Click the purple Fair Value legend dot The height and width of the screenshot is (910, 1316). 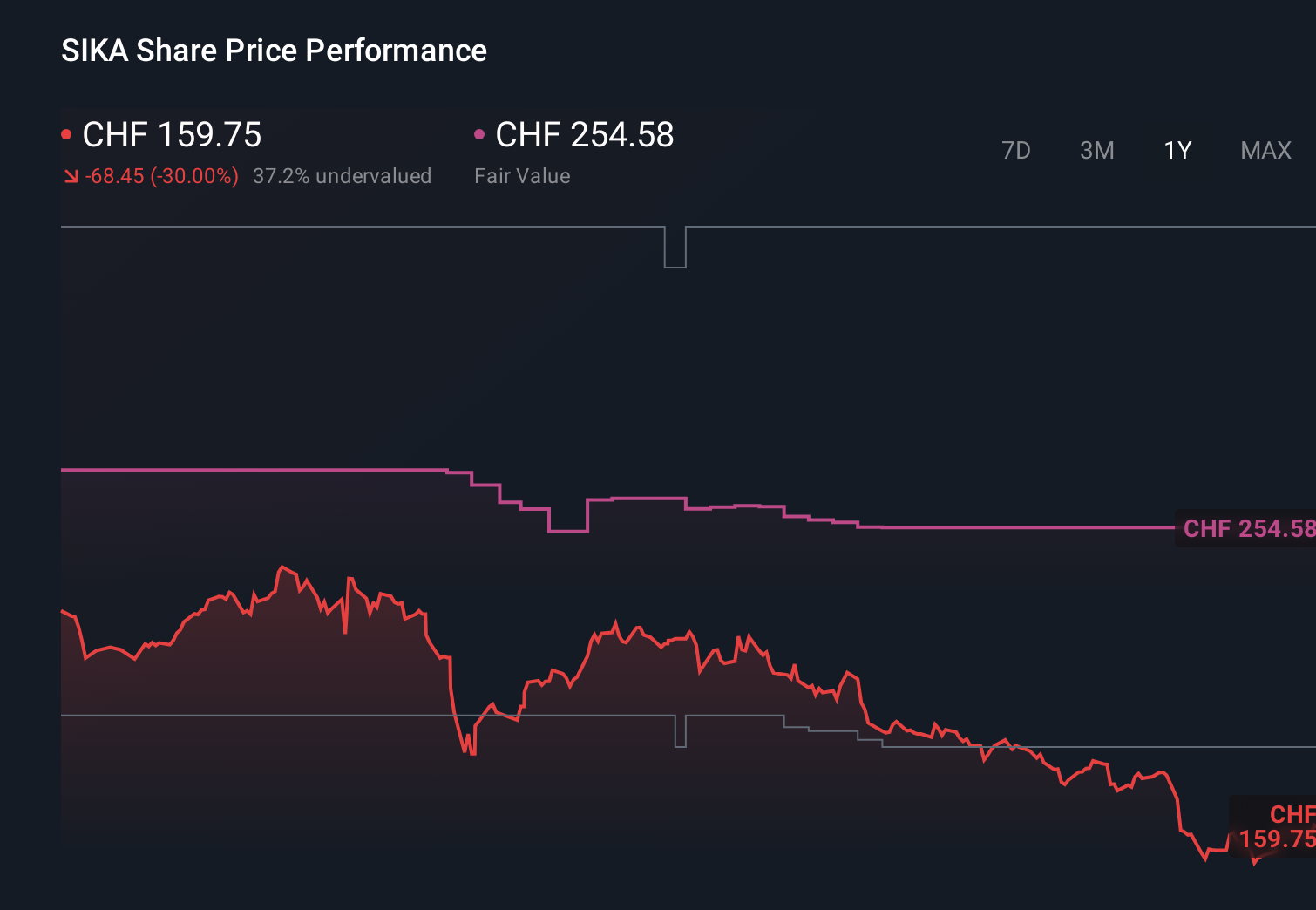click(x=478, y=132)
